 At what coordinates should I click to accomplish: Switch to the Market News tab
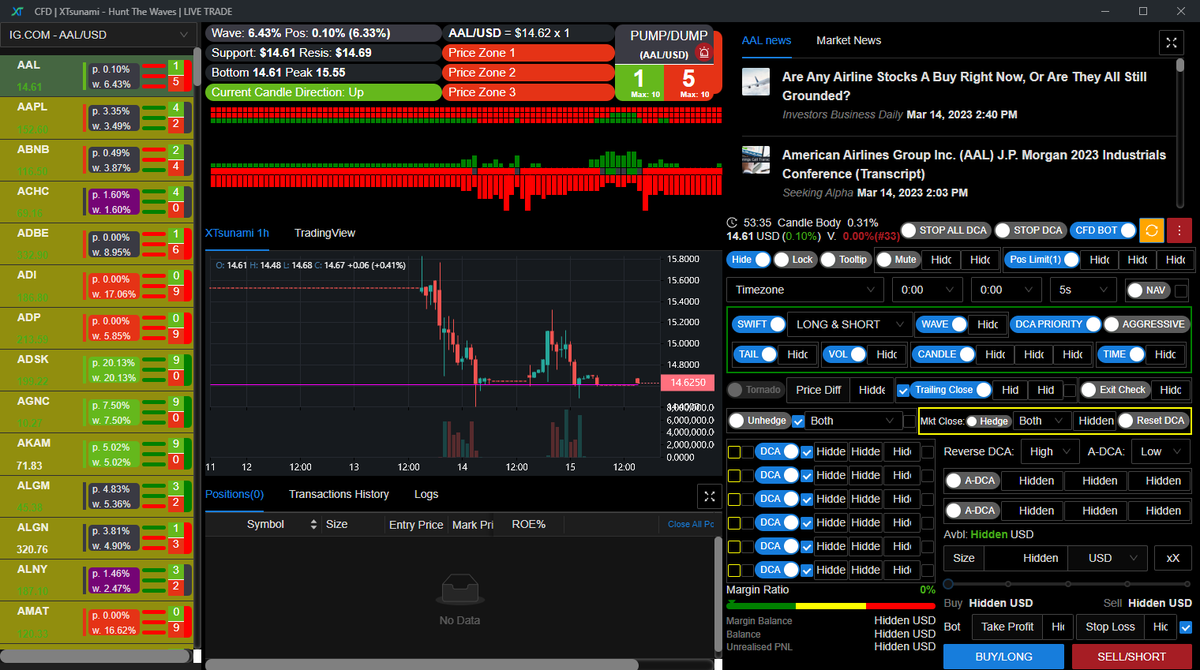(849, 40)
